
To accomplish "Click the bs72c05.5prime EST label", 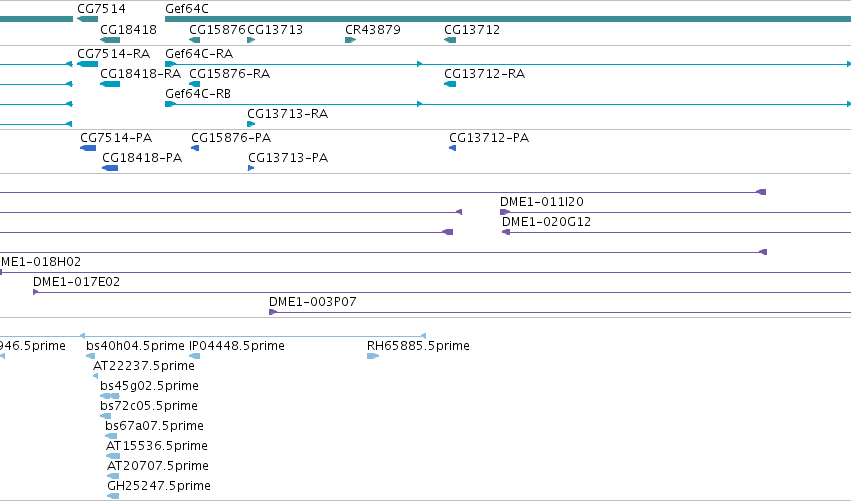I will coord(149,405).
